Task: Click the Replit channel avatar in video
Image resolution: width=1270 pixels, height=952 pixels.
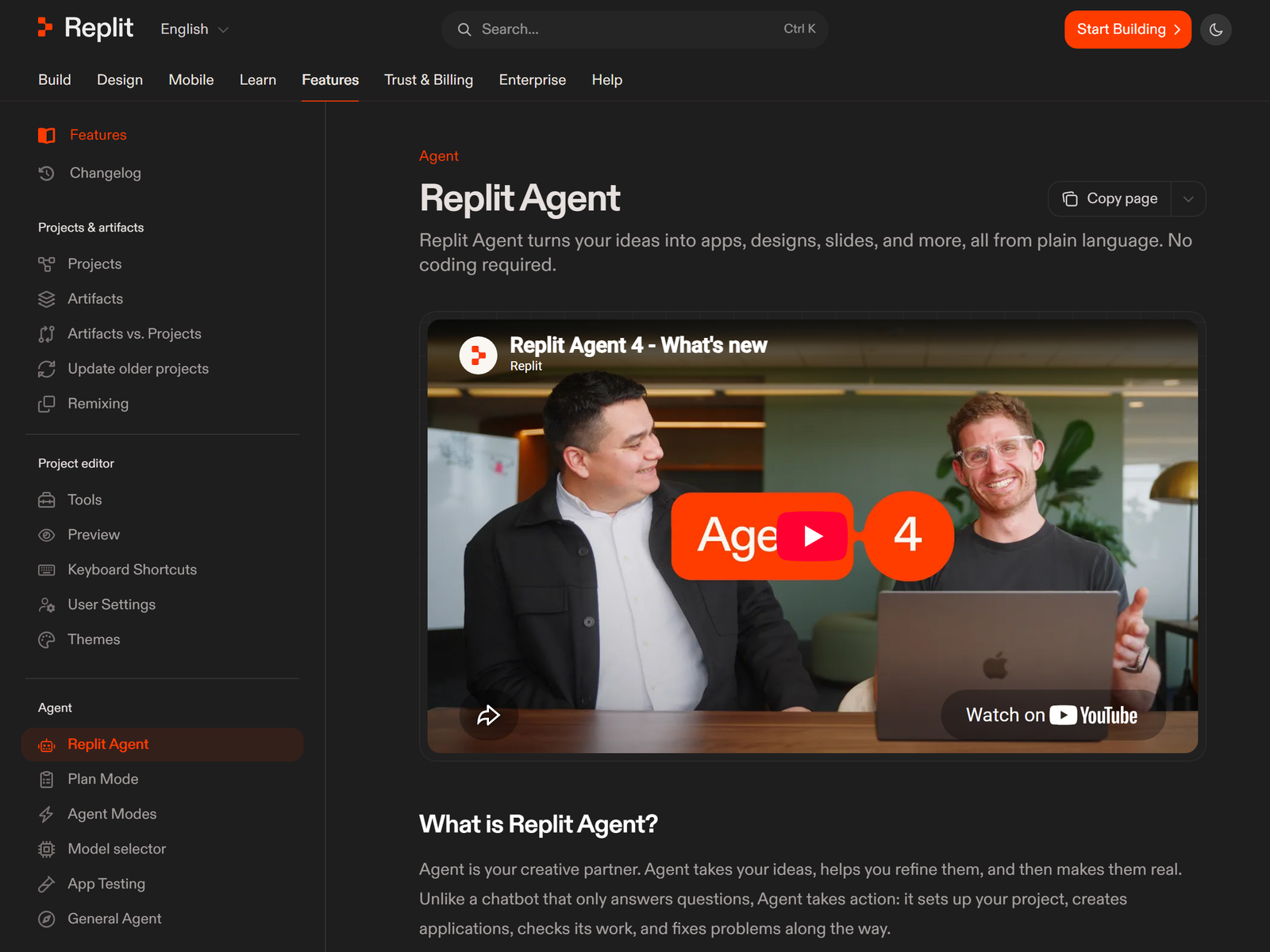Action: click(x=479, y=355)
